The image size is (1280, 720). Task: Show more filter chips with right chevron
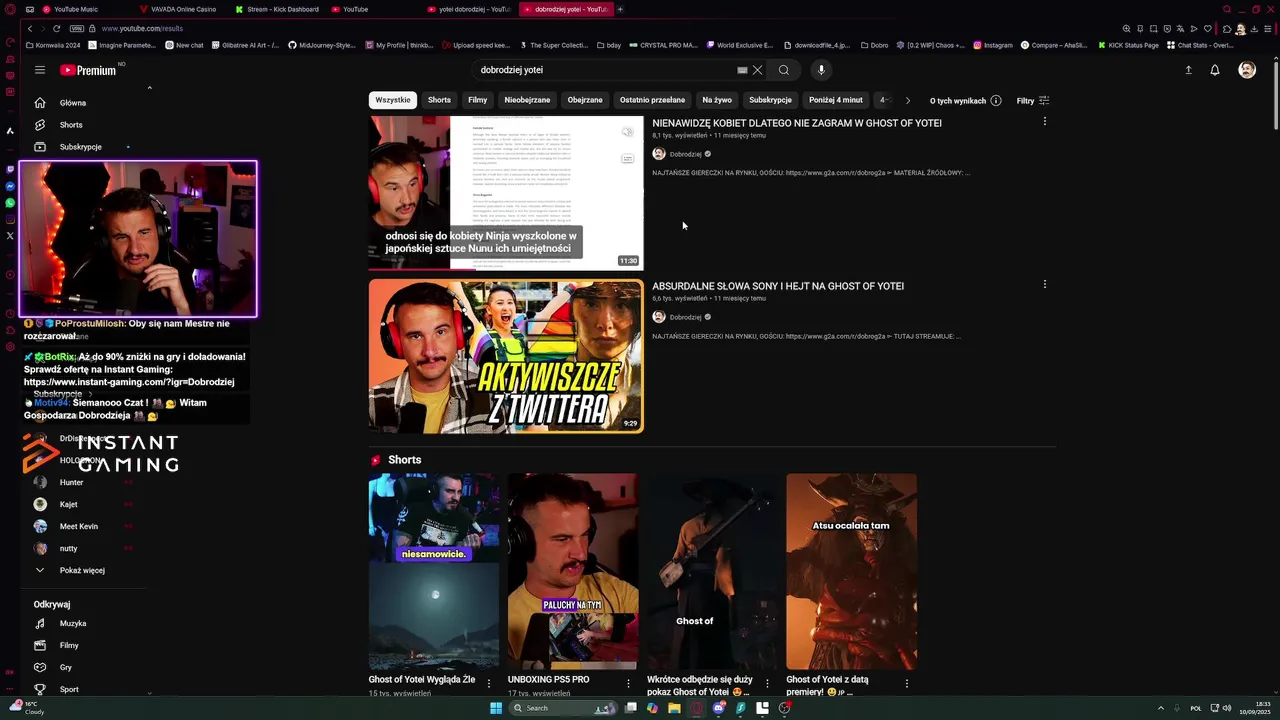[907, 100]
